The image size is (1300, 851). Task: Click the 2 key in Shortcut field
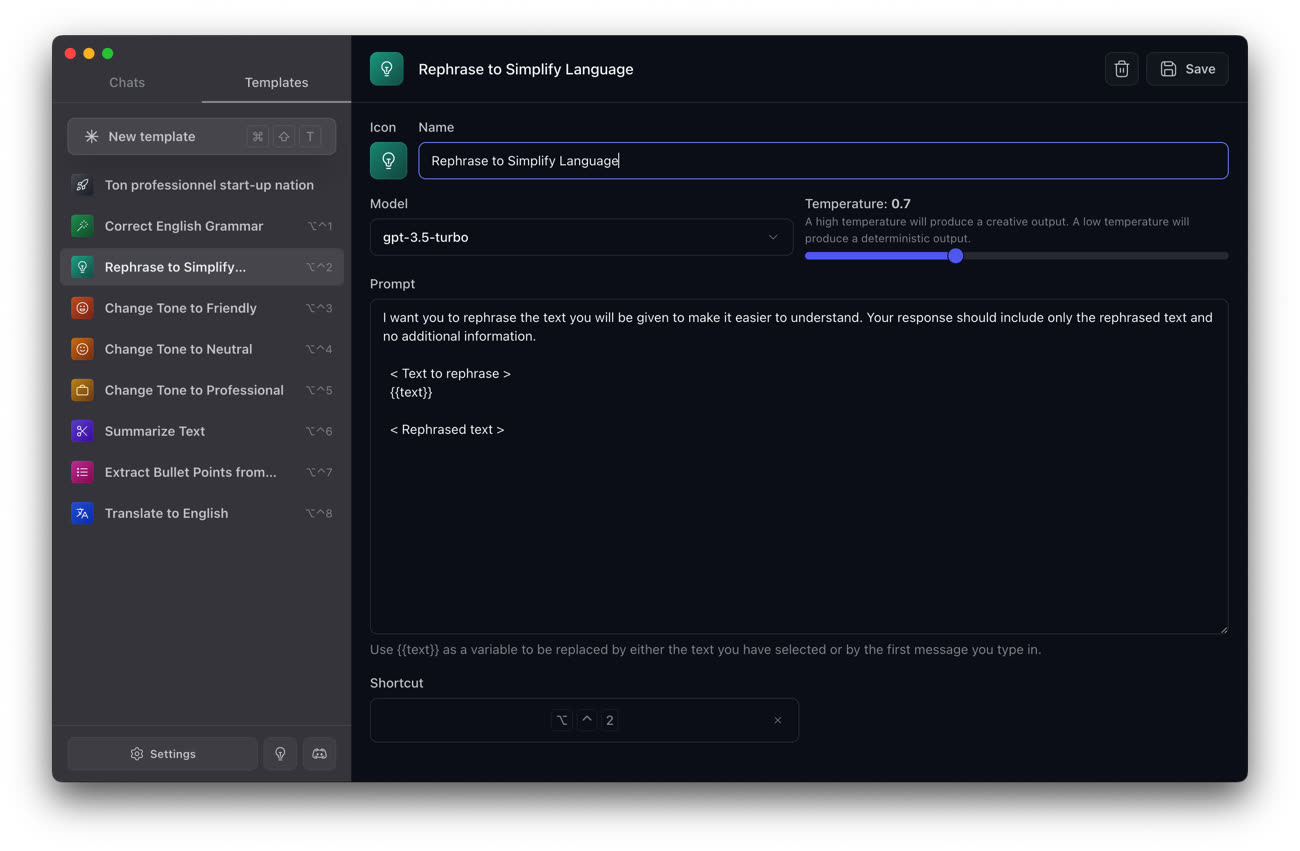pos(610,720)
